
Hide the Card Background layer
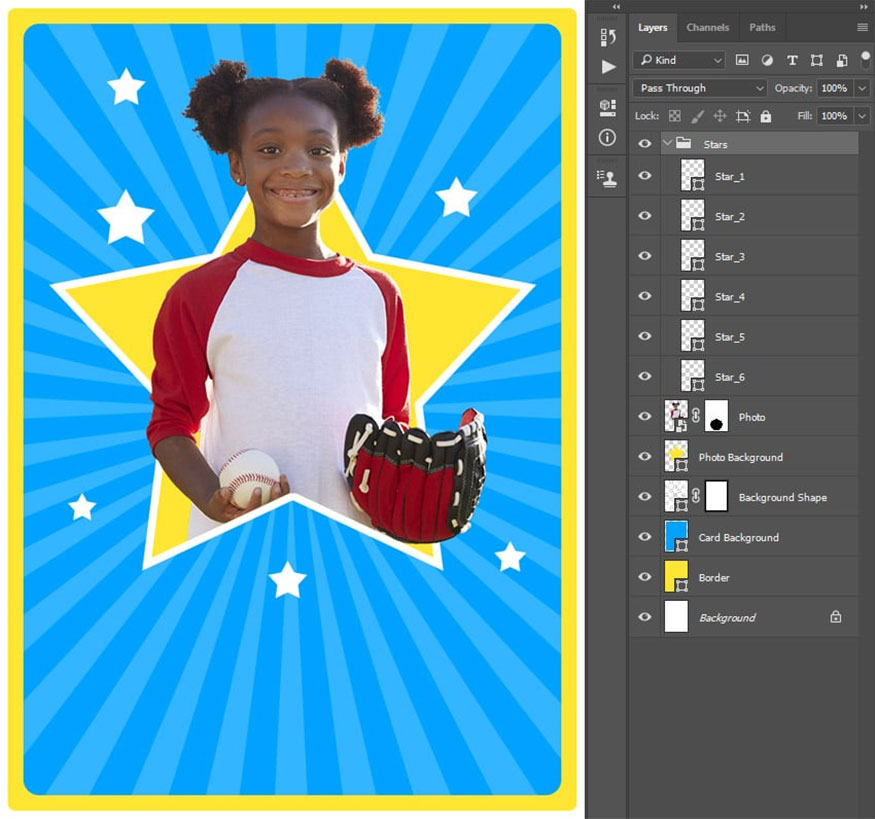pos(645,537)
